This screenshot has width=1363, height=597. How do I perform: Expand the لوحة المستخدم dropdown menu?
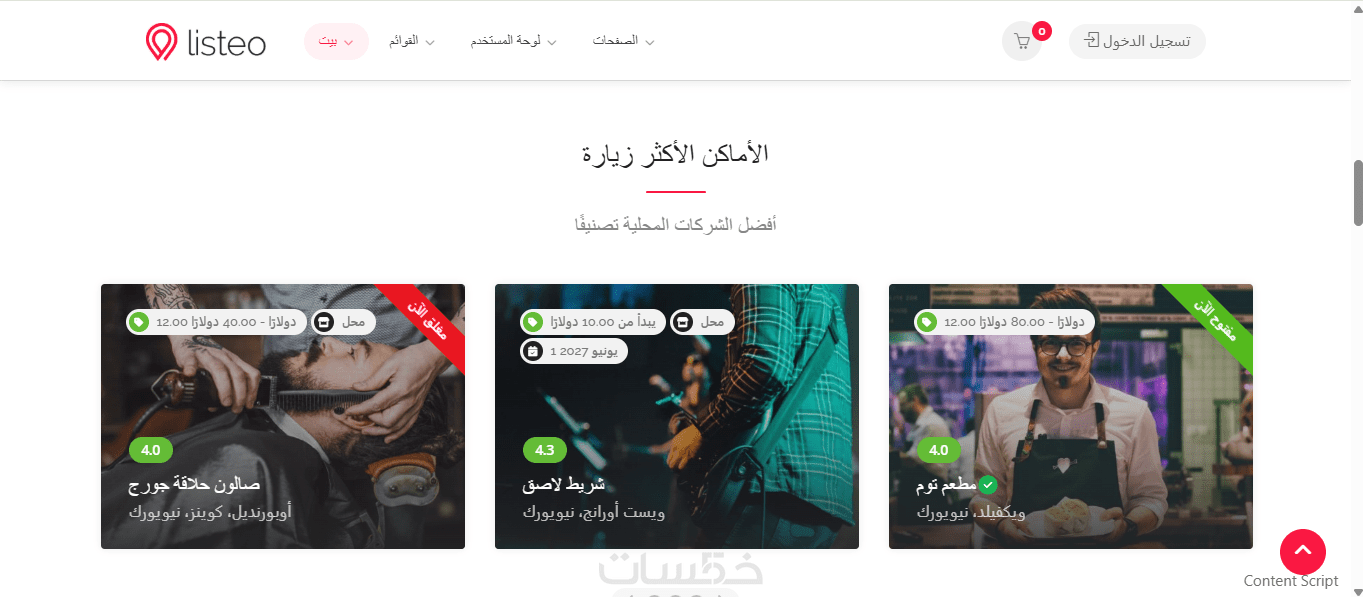coord(514,41)
